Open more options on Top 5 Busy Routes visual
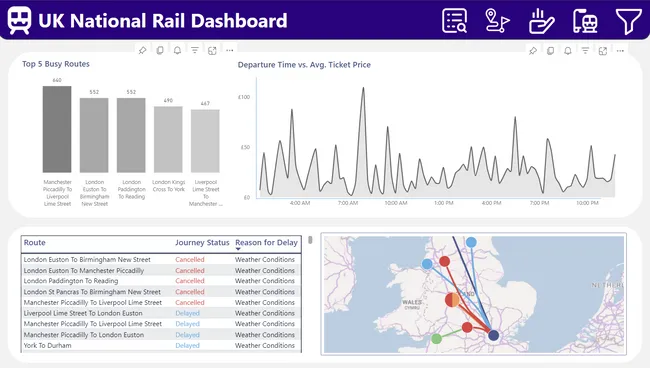 coord(230,51)
